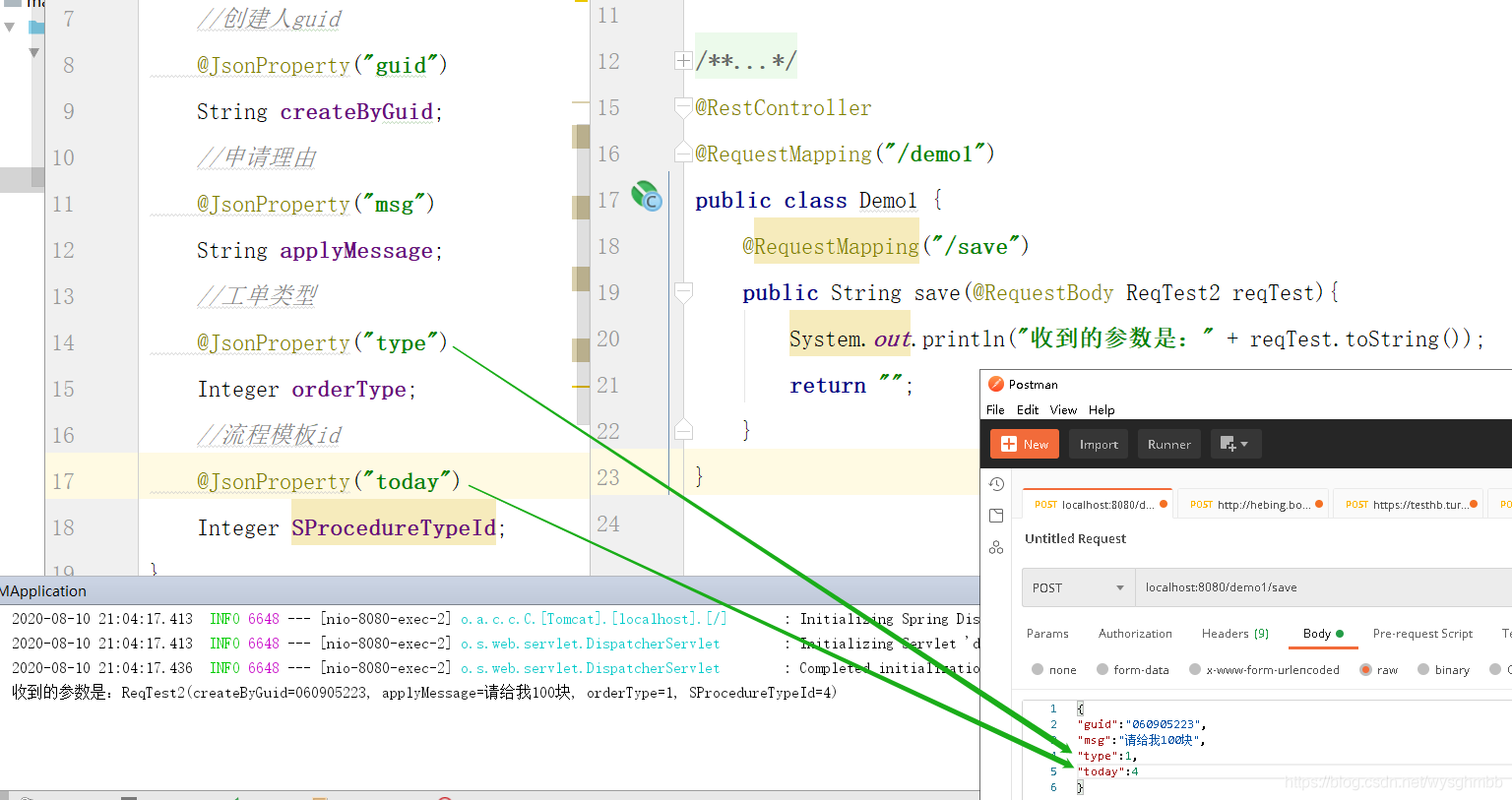
Task: Open Postman Collections sidebar icon
Action: tap(996, 516)
